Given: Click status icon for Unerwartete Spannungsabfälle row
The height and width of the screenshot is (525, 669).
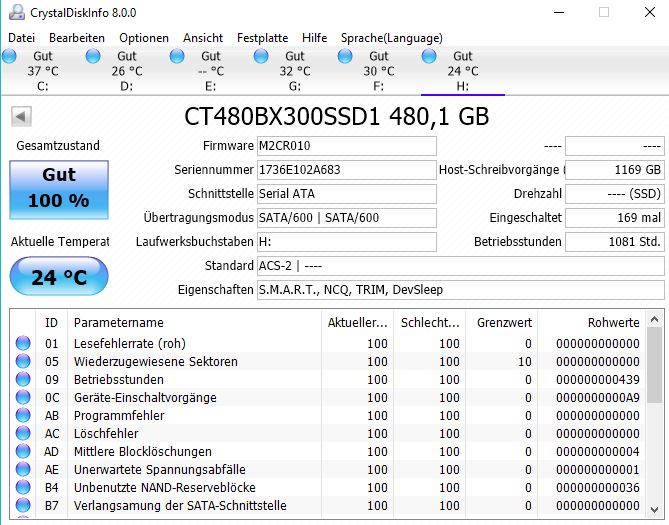Looking at the screenshot, I should click(x=23, y=469).
